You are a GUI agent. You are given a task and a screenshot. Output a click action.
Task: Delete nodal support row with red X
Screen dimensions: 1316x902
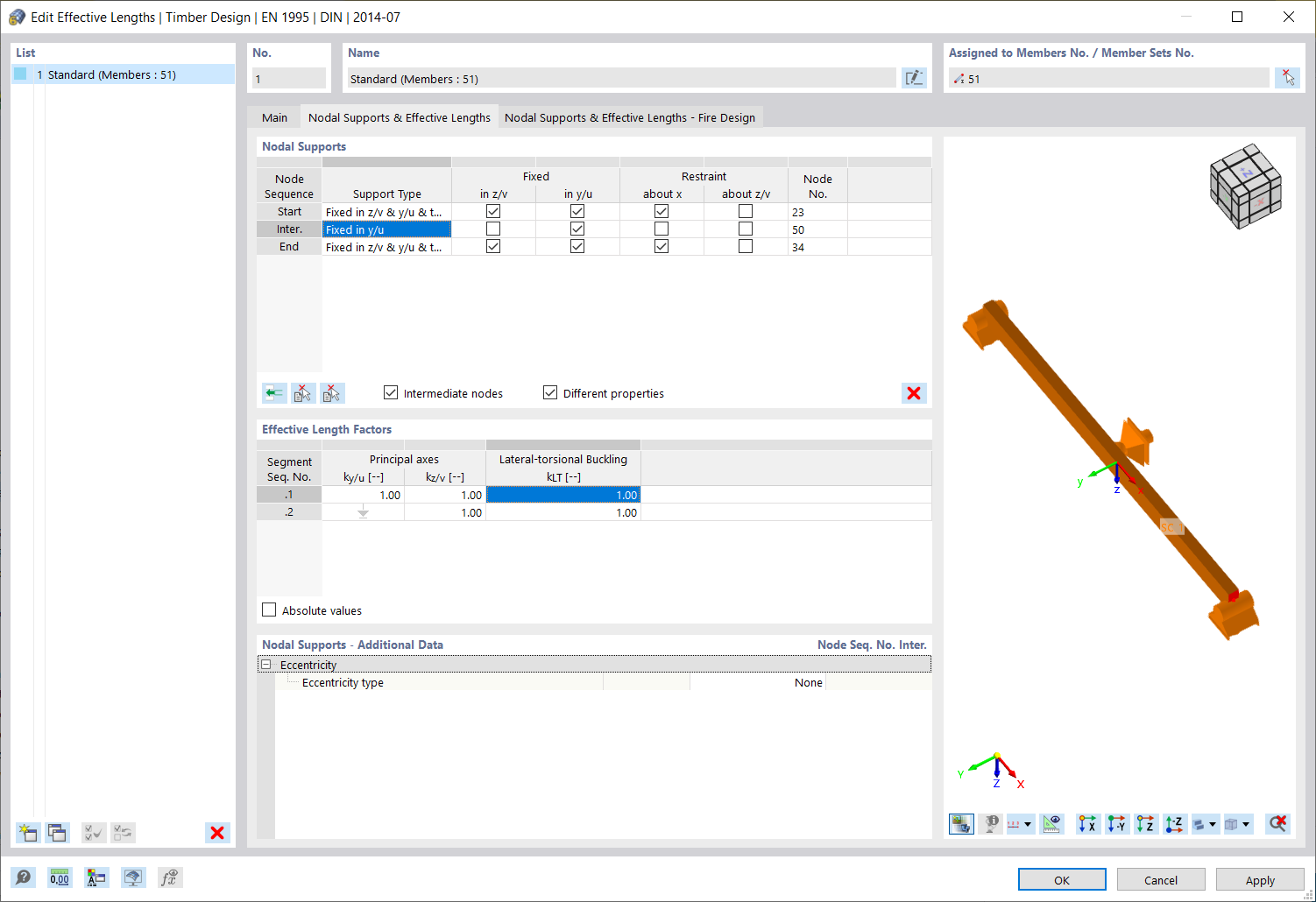click(914, 393)
